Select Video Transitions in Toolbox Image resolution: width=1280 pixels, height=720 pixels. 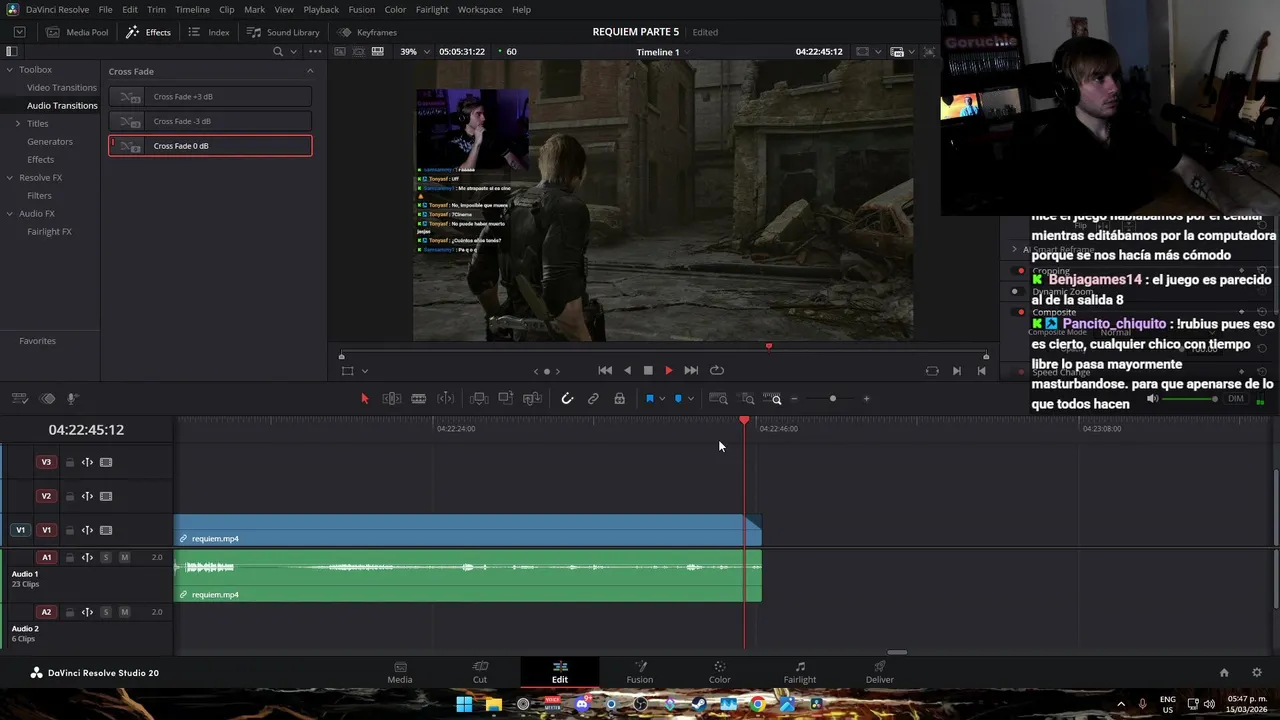point(62,88)
